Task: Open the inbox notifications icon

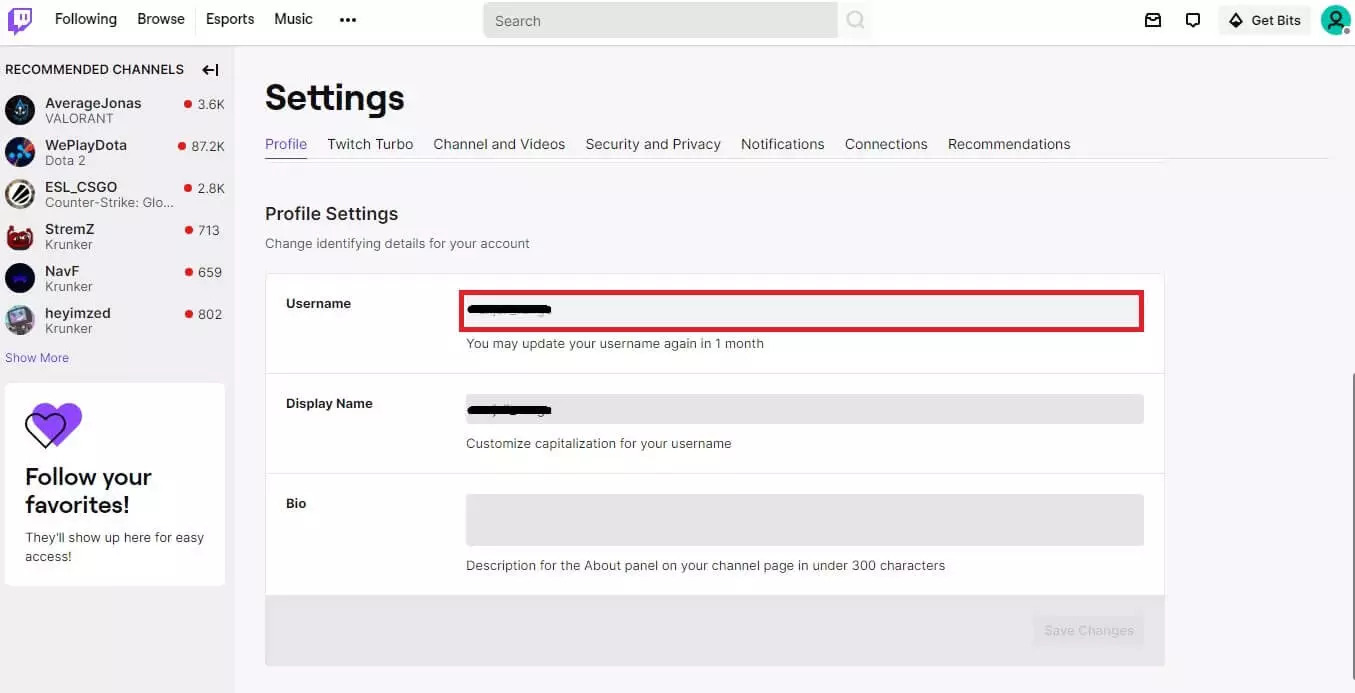Action: [x=1153, y=20]
